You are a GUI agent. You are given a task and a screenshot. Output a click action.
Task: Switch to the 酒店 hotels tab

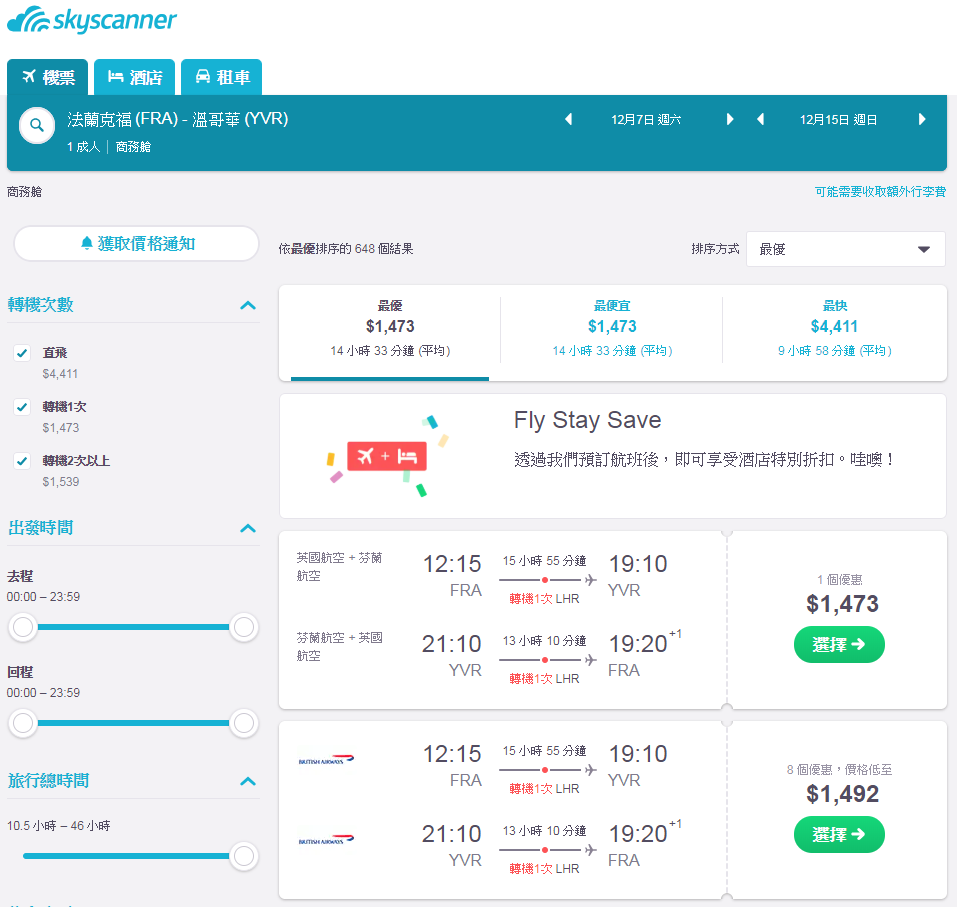pyautogui.click(x=134, y=77)
